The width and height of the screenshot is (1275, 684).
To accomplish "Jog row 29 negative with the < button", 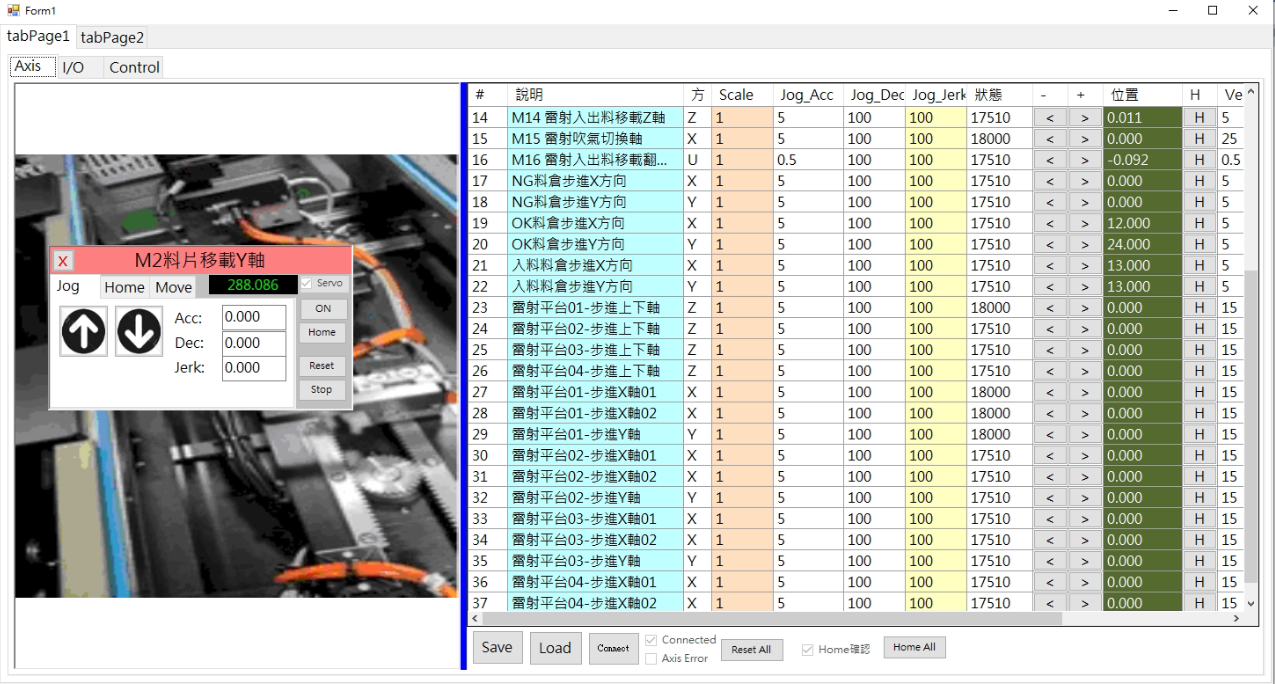I will pos(1049,434).
